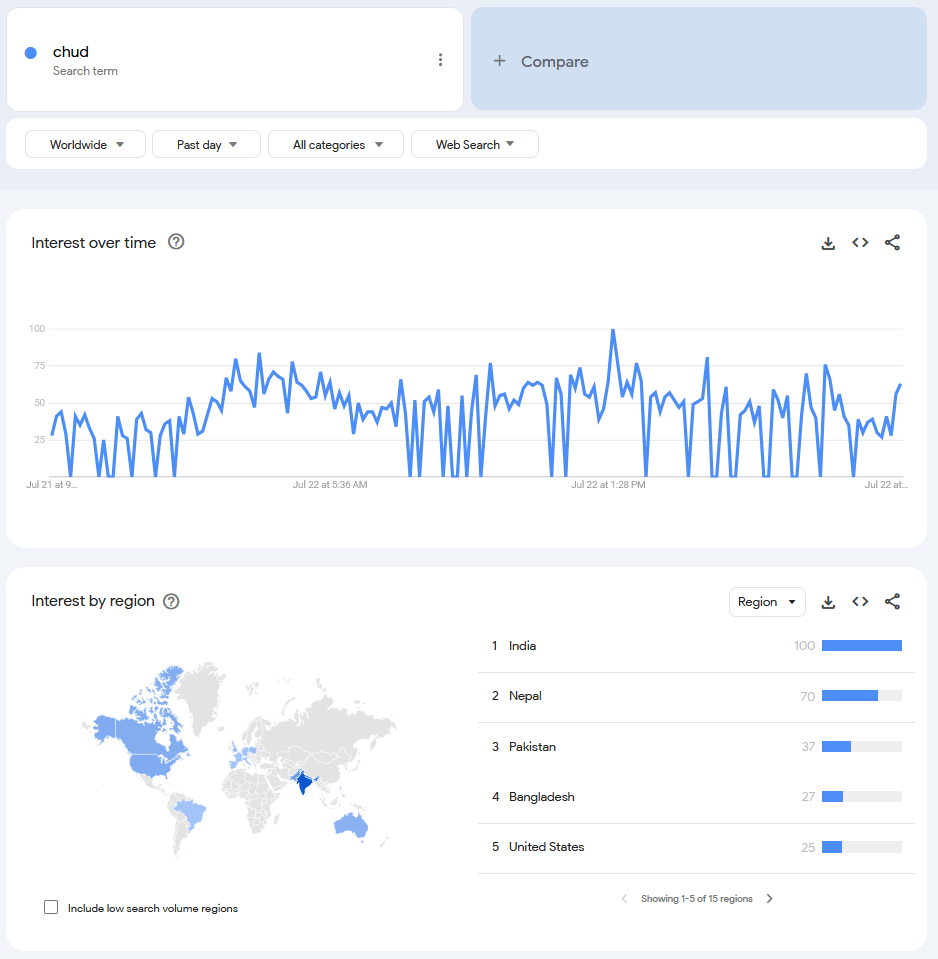938x959 pixels.
Task: Click Australia on the world map
Action: point(351,824)
